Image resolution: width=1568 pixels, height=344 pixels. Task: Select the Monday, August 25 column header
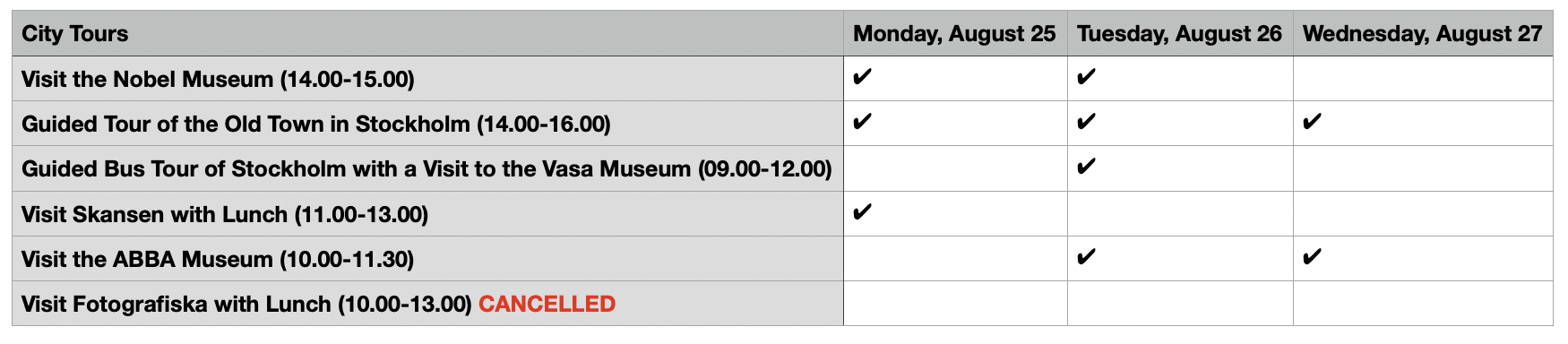955,34
